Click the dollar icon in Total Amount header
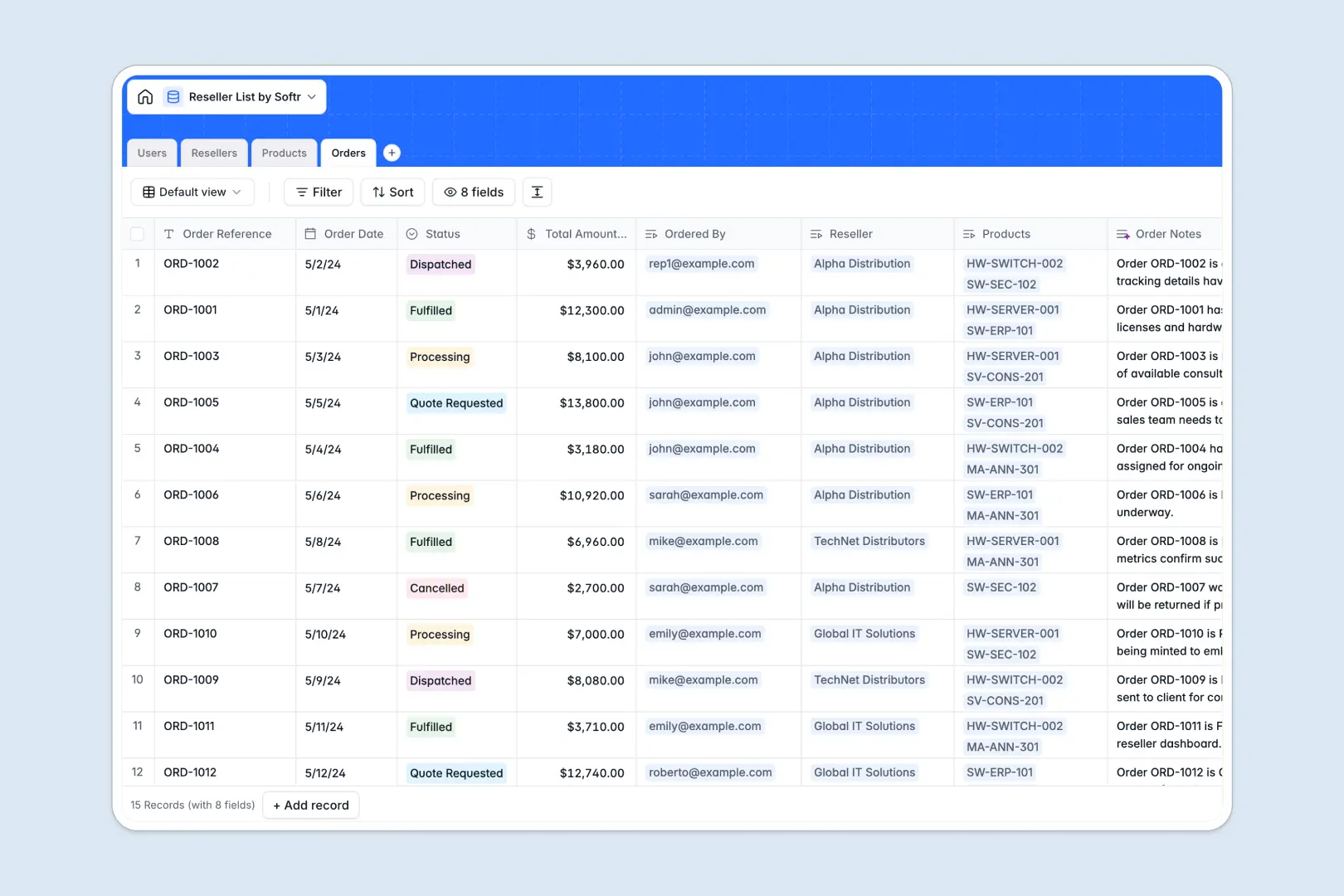This screenshot has height=896, width=1344. pyautogui.click(x=531, y=233)
